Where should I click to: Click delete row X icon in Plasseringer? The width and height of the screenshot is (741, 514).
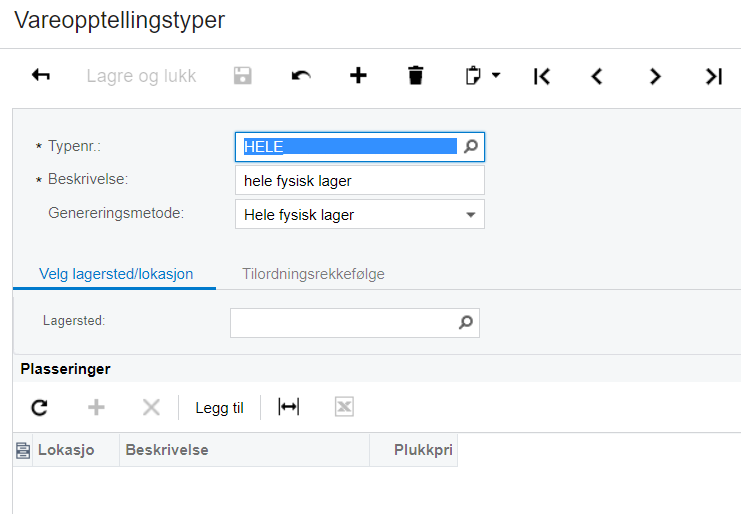point(151,407)
